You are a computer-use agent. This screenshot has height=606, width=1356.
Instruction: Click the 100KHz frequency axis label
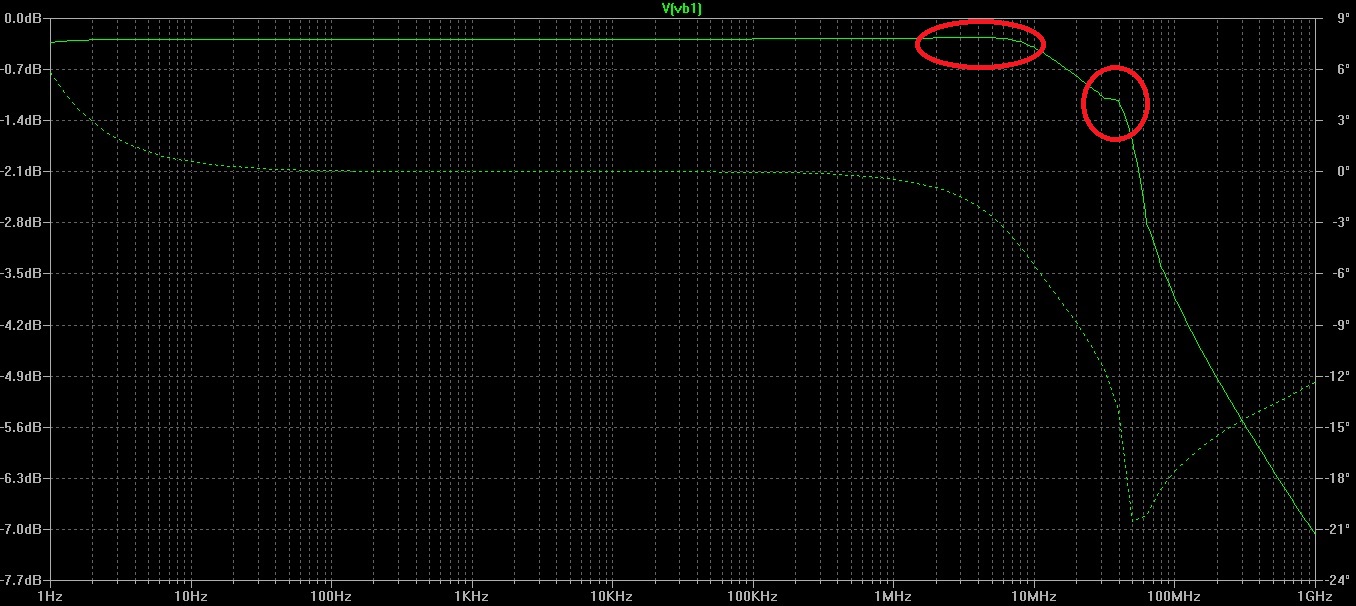tap(752, 596)
